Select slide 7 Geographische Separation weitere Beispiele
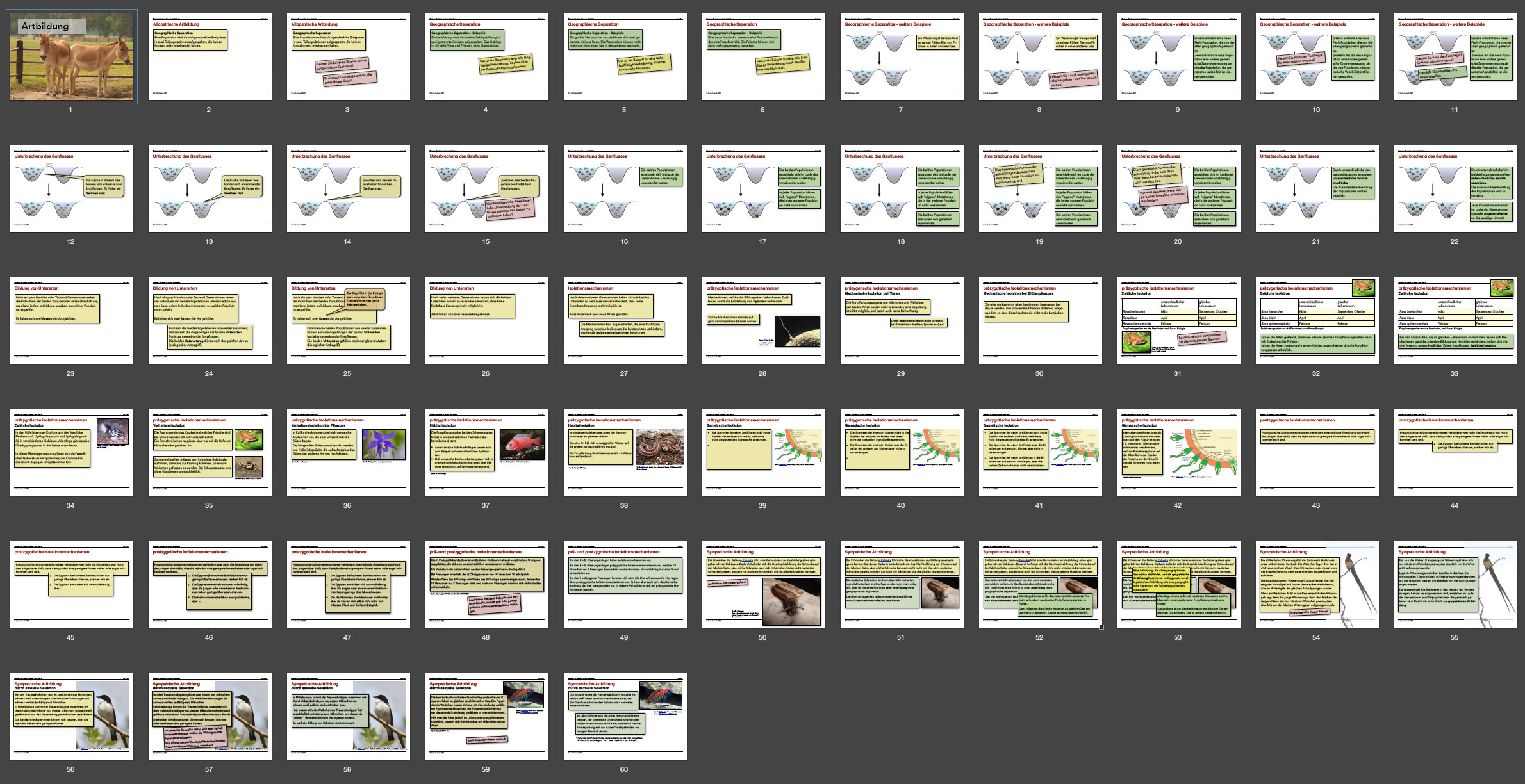Image resolution: width=1525 pixels, height=784 pixels. (901, 56)
